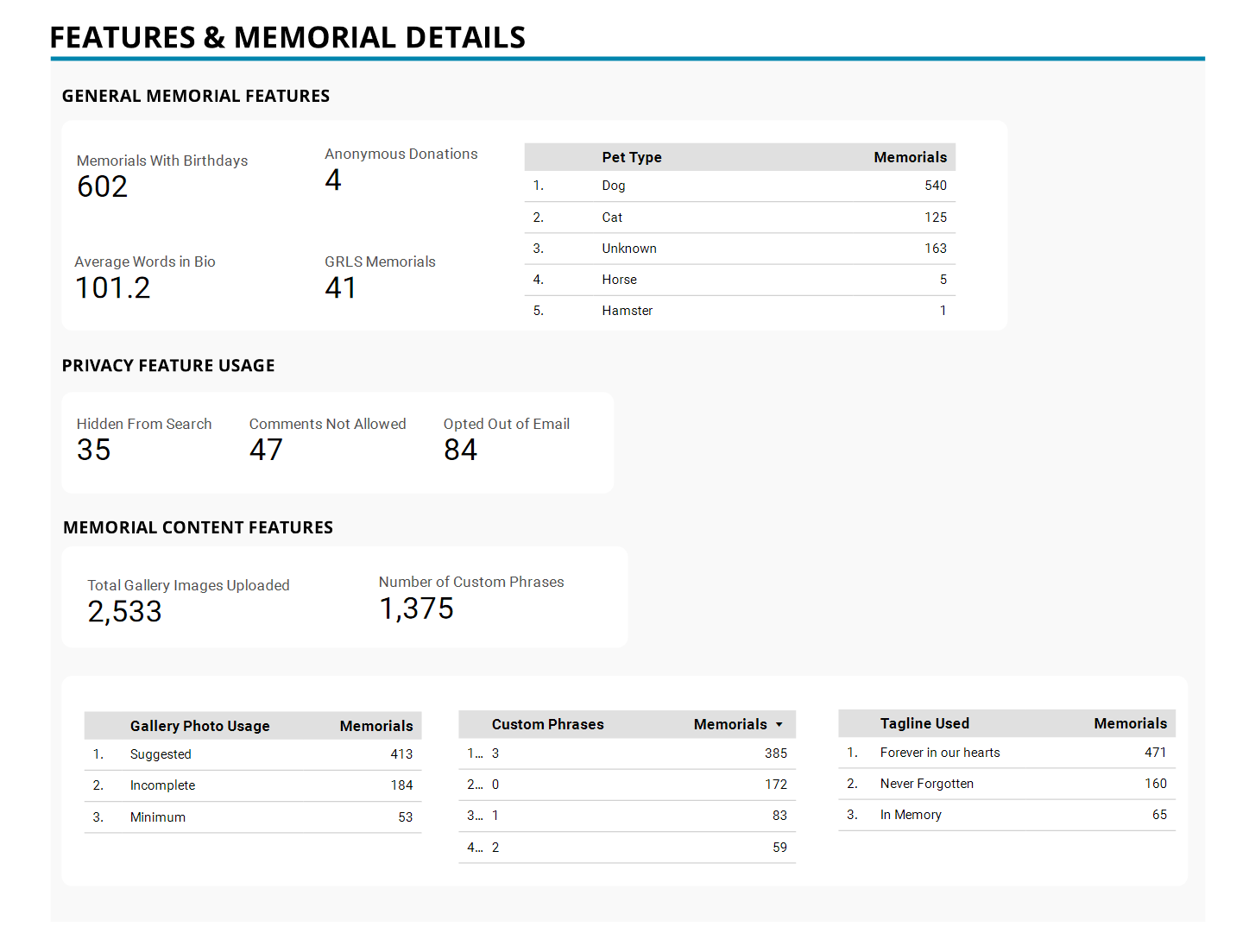Sort by the Pet Type column header
Image resolution: width=1249 pixels, height=952 pixels.
coord(631,157)
